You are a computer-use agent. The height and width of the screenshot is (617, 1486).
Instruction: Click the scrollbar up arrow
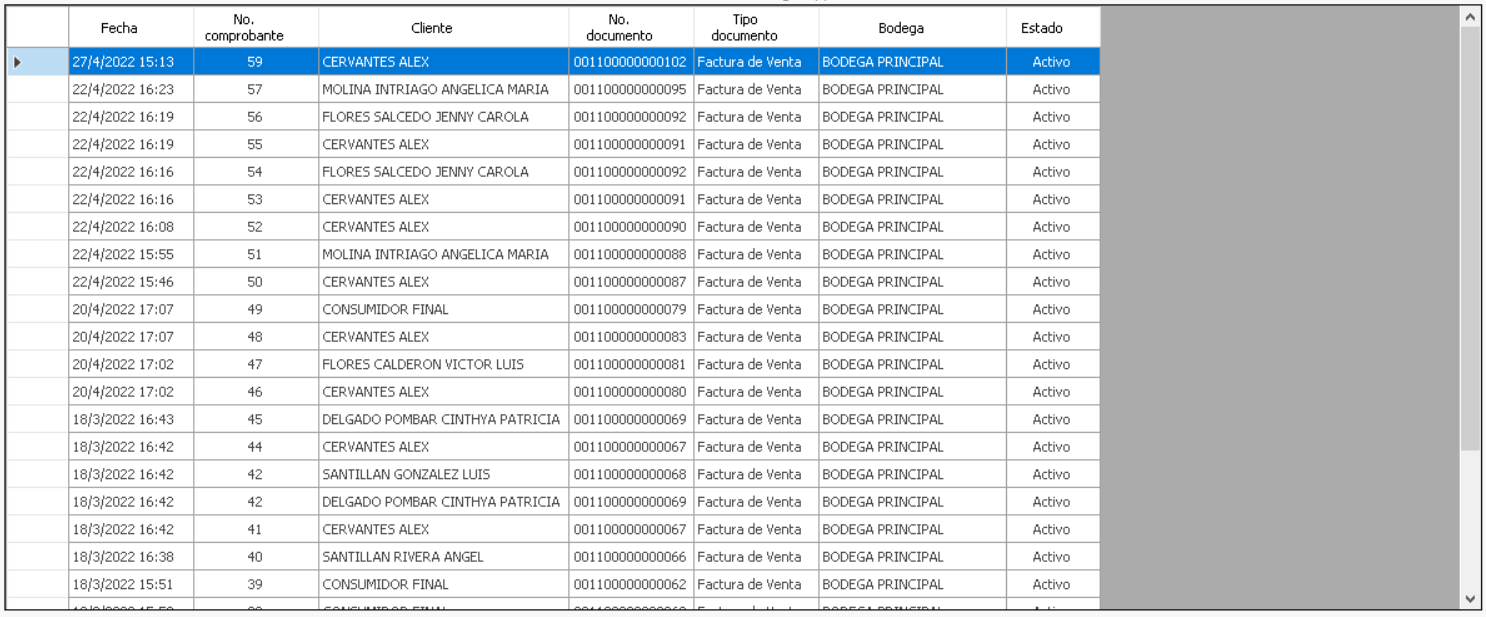[x=1469, y=17]
